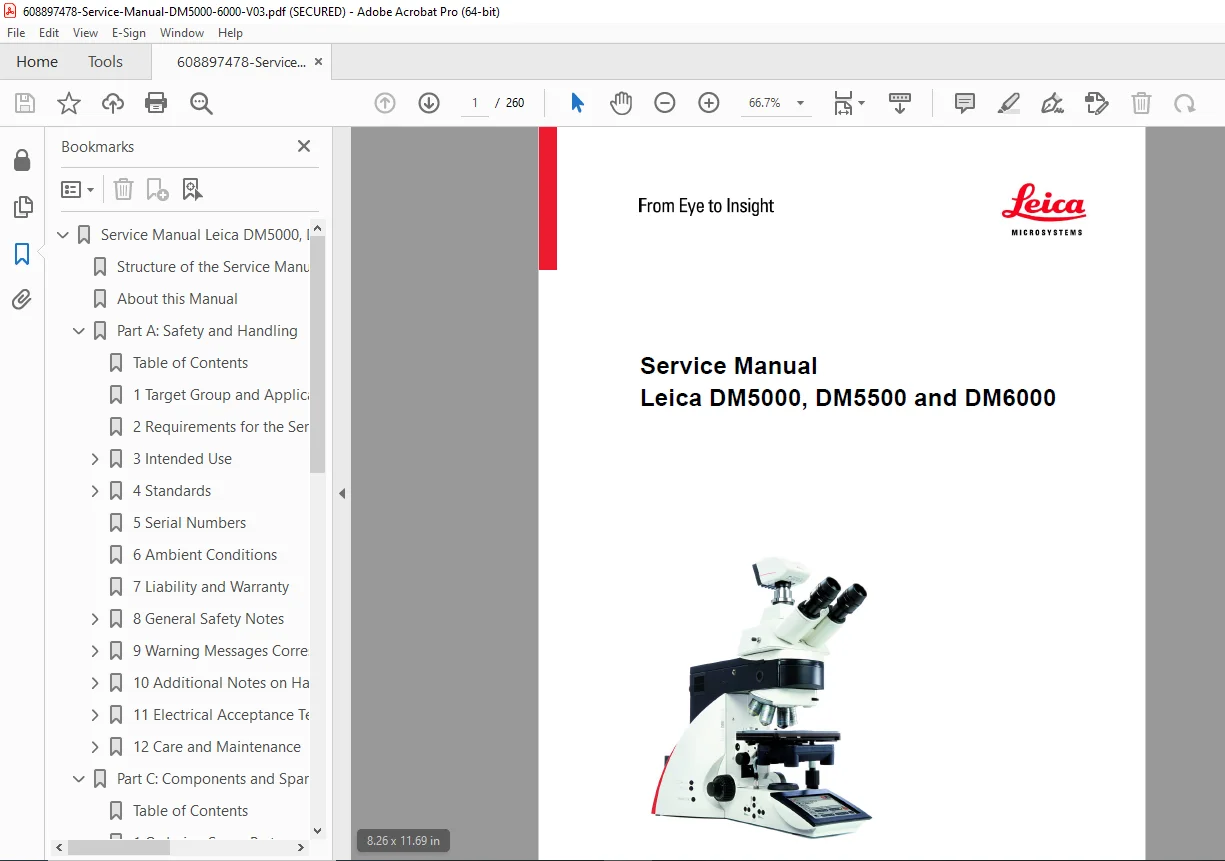
Task: Open the Window menu
Action: pos(182,33)
